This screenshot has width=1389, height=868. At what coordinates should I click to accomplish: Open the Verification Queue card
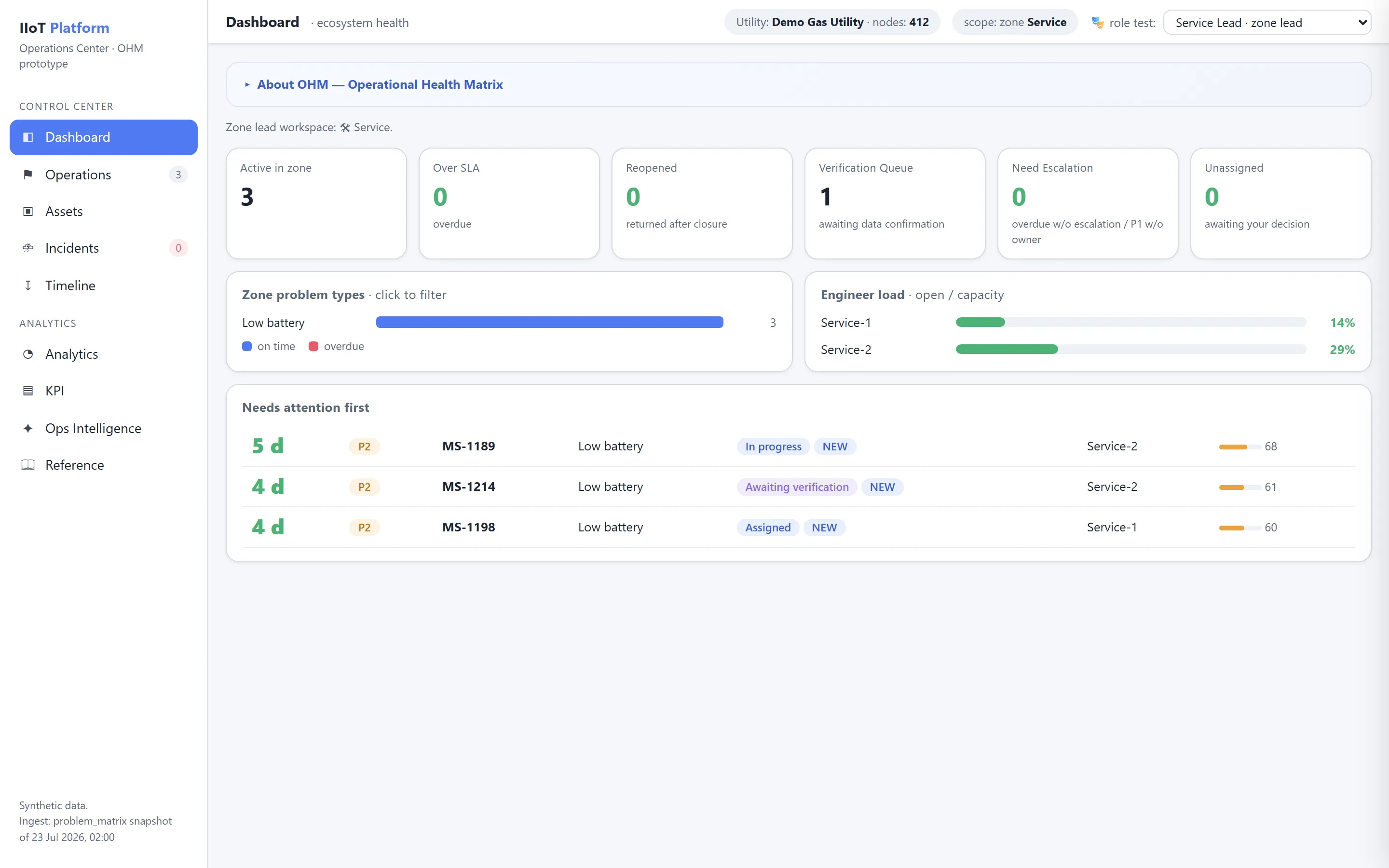tap(895, 203)
